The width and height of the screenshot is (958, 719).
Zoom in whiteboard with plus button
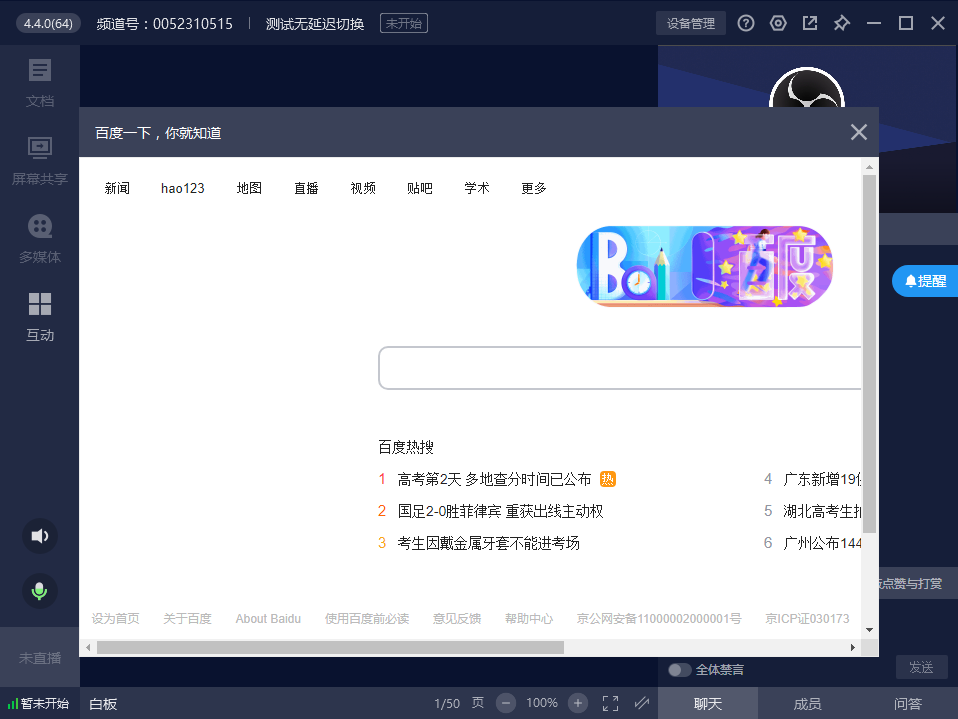click(x=578, y=703)
